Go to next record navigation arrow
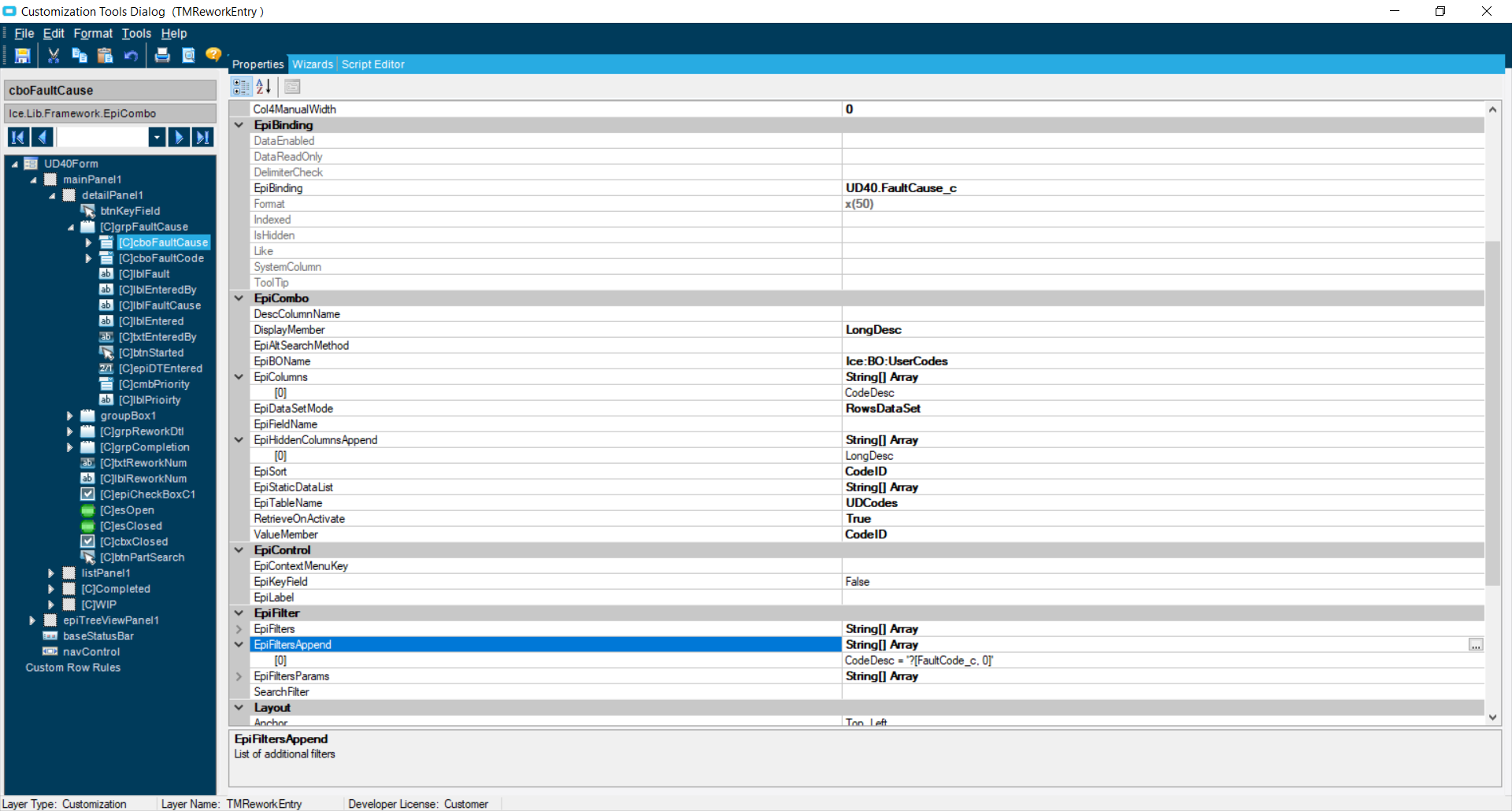The height and width of the screenshot is (811, 1512). (x=179, y=137)
